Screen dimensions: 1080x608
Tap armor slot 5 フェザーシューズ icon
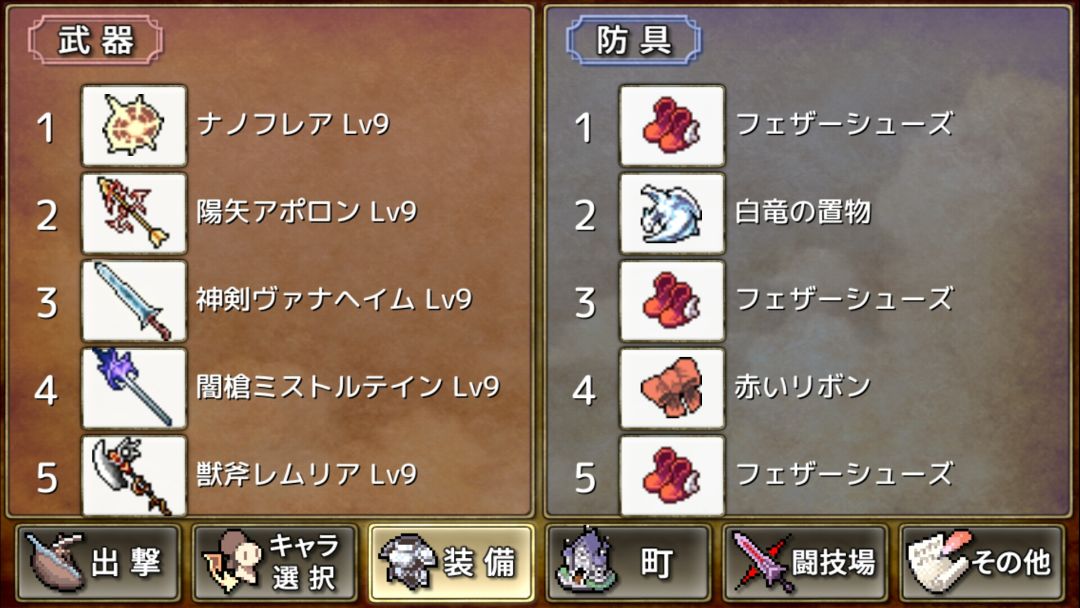click(672, 475)
